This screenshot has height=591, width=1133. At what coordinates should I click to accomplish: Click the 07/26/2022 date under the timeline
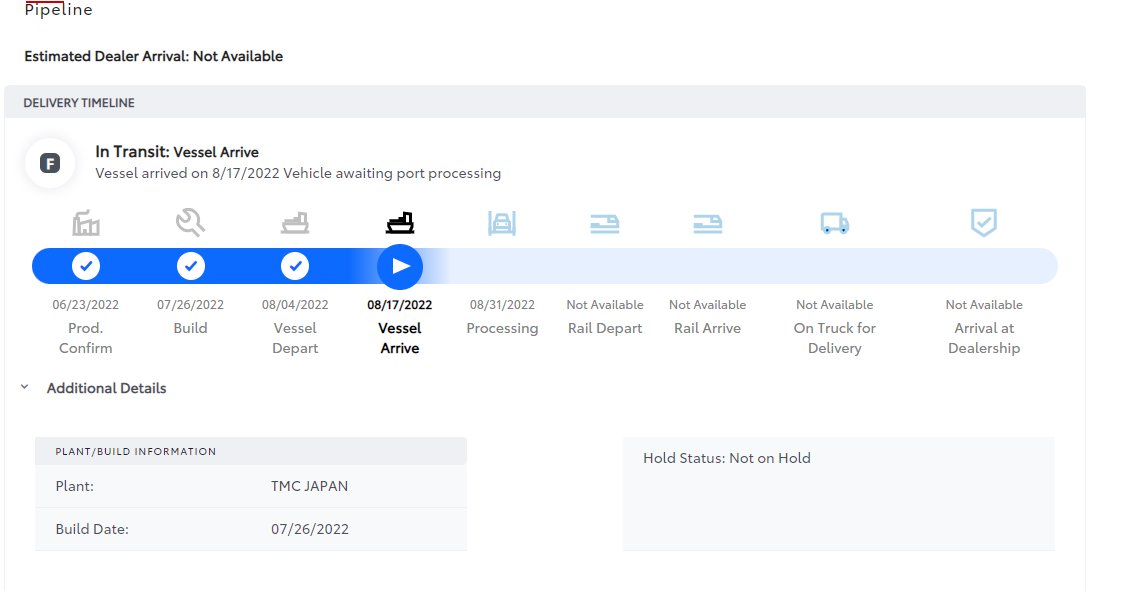point(190,305)
